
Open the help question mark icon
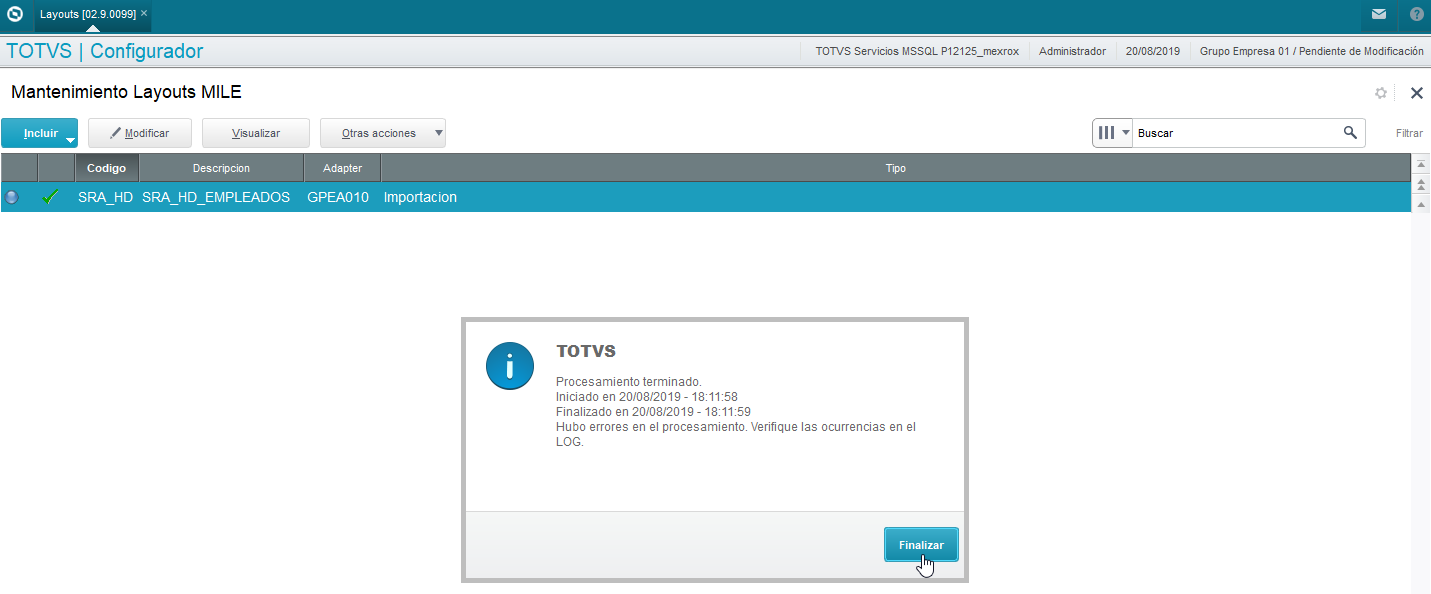(x=1417, y=14)
